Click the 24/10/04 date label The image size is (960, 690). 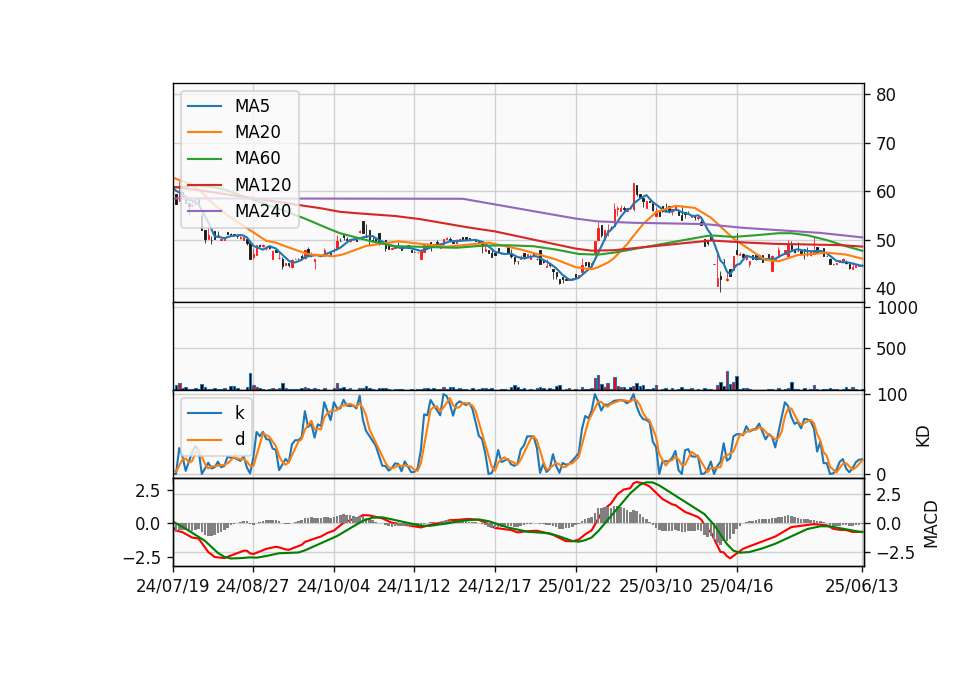coord(334,586)
